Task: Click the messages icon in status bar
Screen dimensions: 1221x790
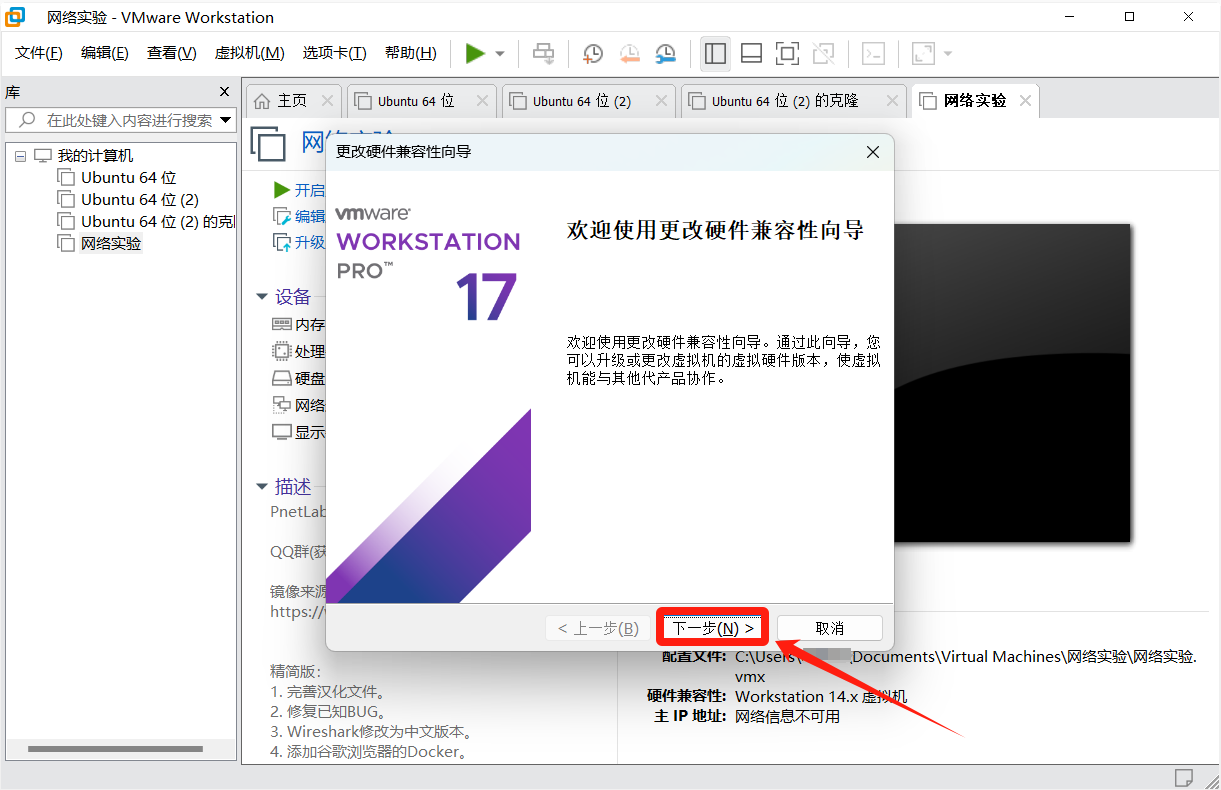Action: 1183,777
